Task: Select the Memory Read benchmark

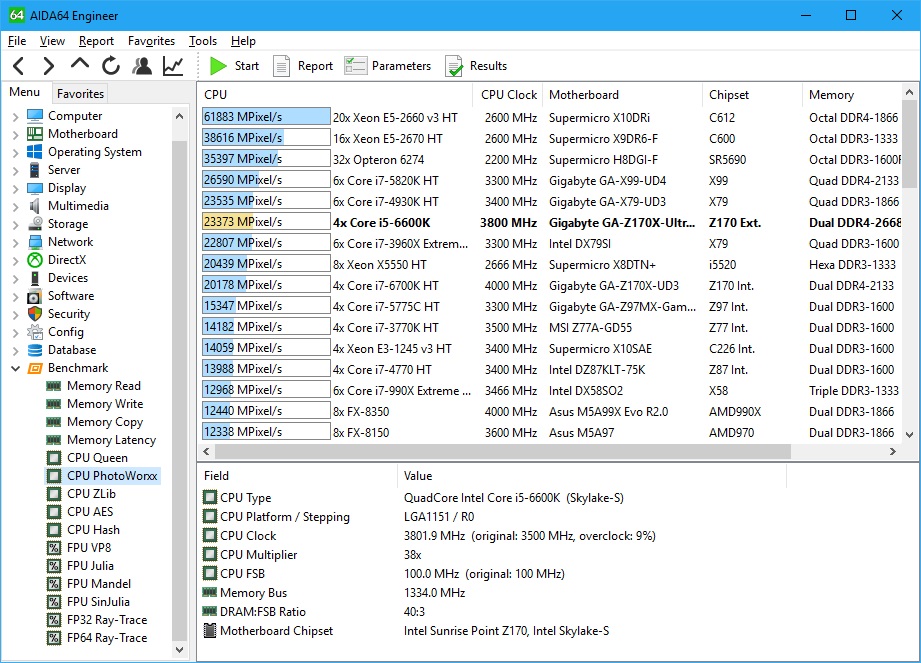Action: (x=104, y=386)
